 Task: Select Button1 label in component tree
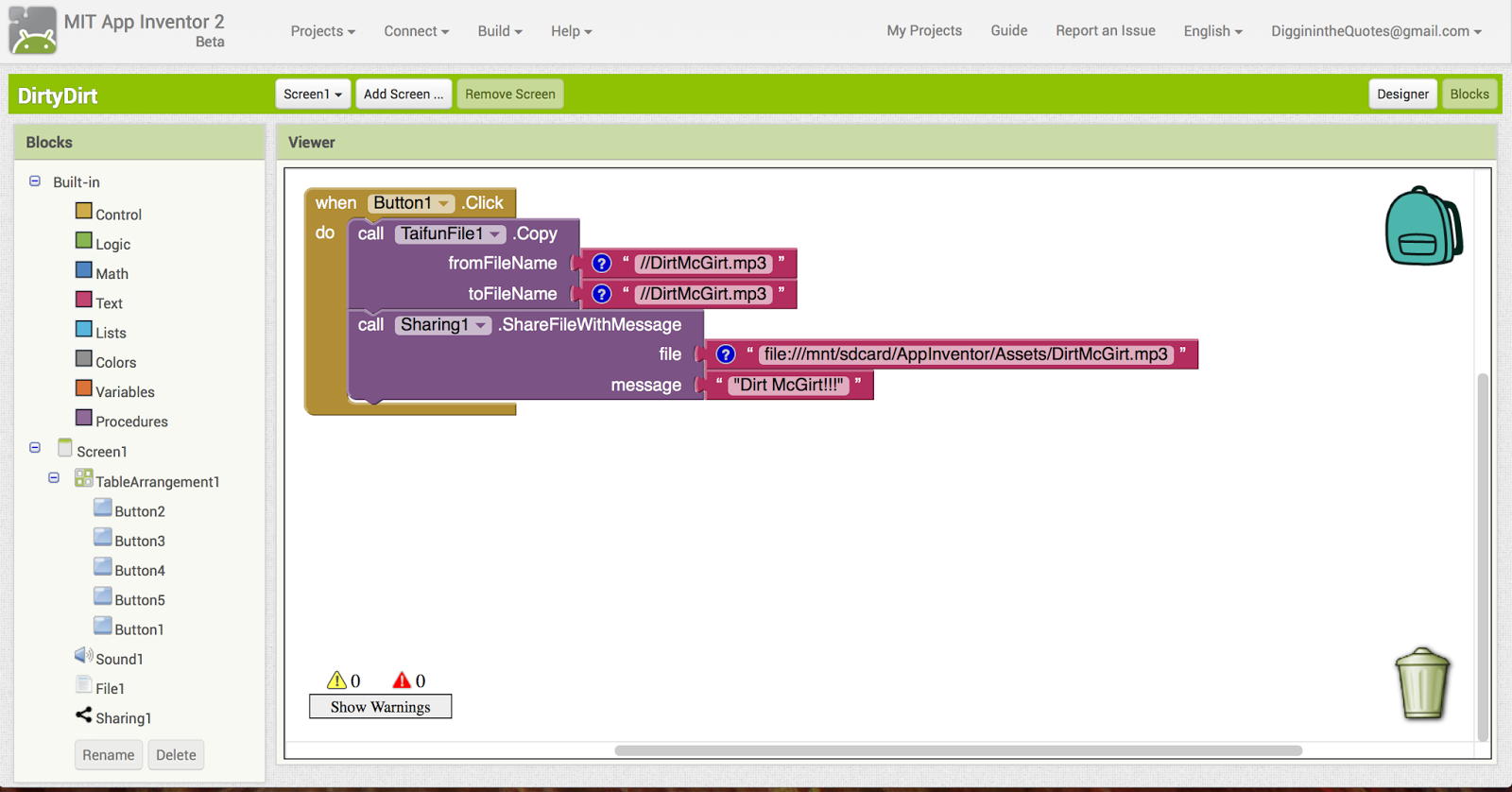(x=139, y=629)
